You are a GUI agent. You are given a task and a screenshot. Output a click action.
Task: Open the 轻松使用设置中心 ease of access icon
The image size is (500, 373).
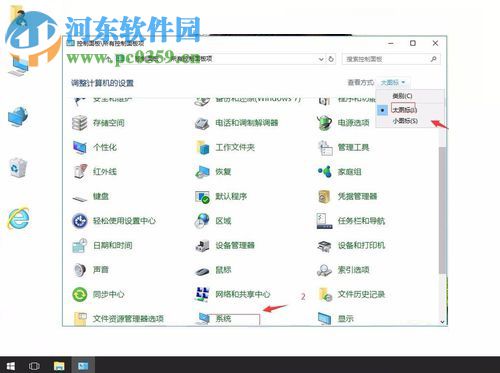point(80,221)
